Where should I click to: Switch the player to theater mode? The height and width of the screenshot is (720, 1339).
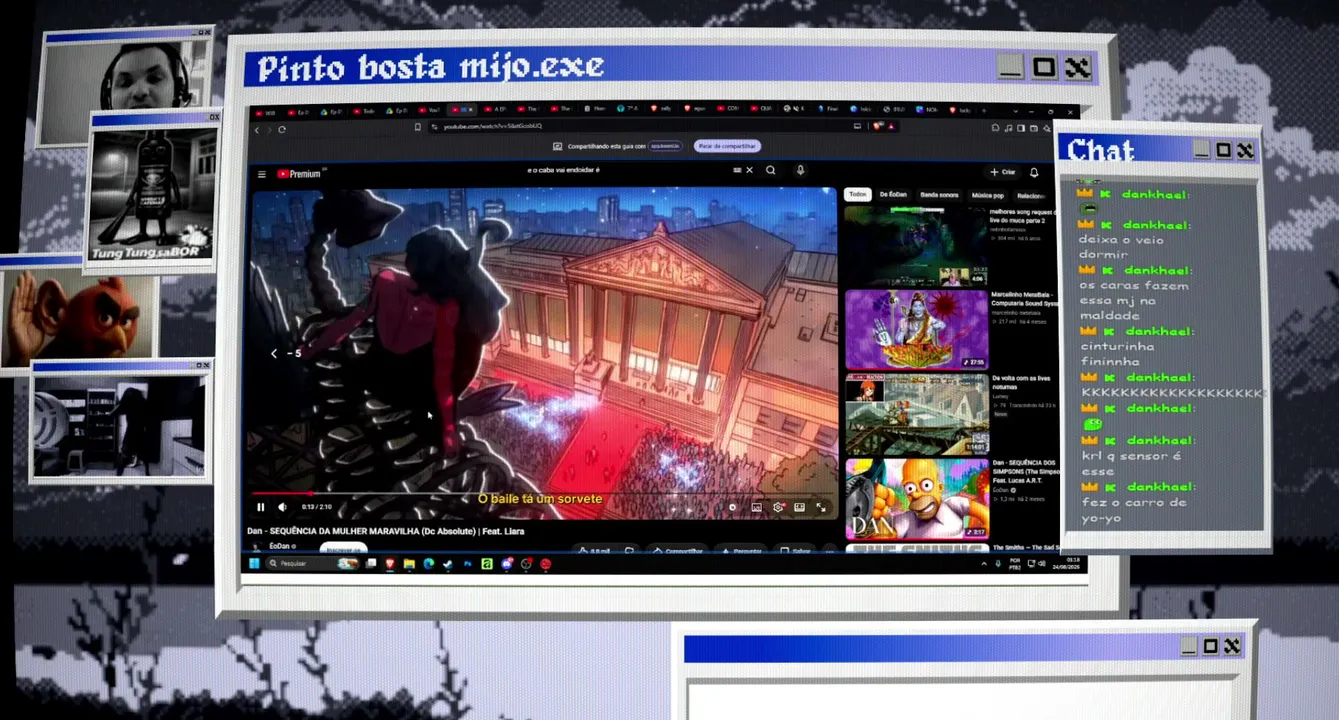(x=799, y=507)
